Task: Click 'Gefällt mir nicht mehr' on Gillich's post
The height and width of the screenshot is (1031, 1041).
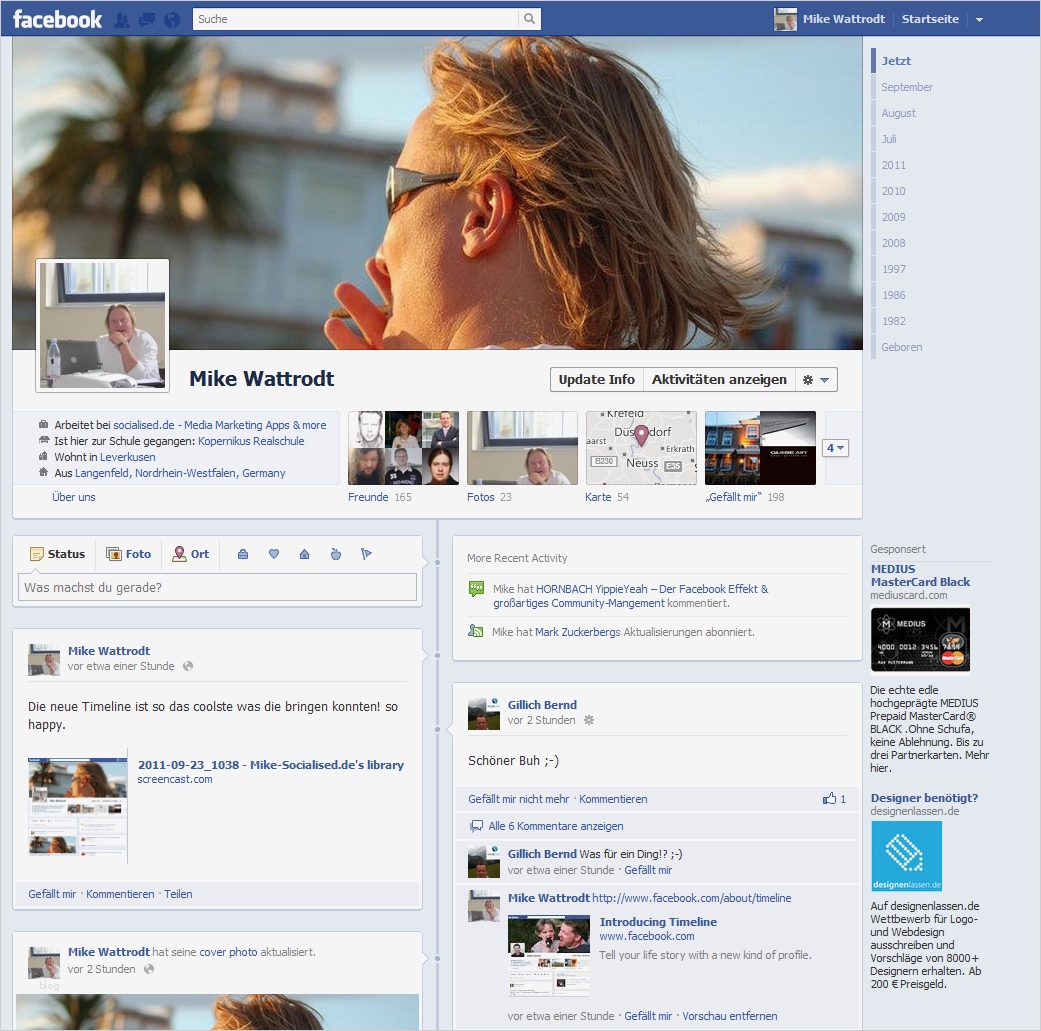Action: click(x=519, y=799)
